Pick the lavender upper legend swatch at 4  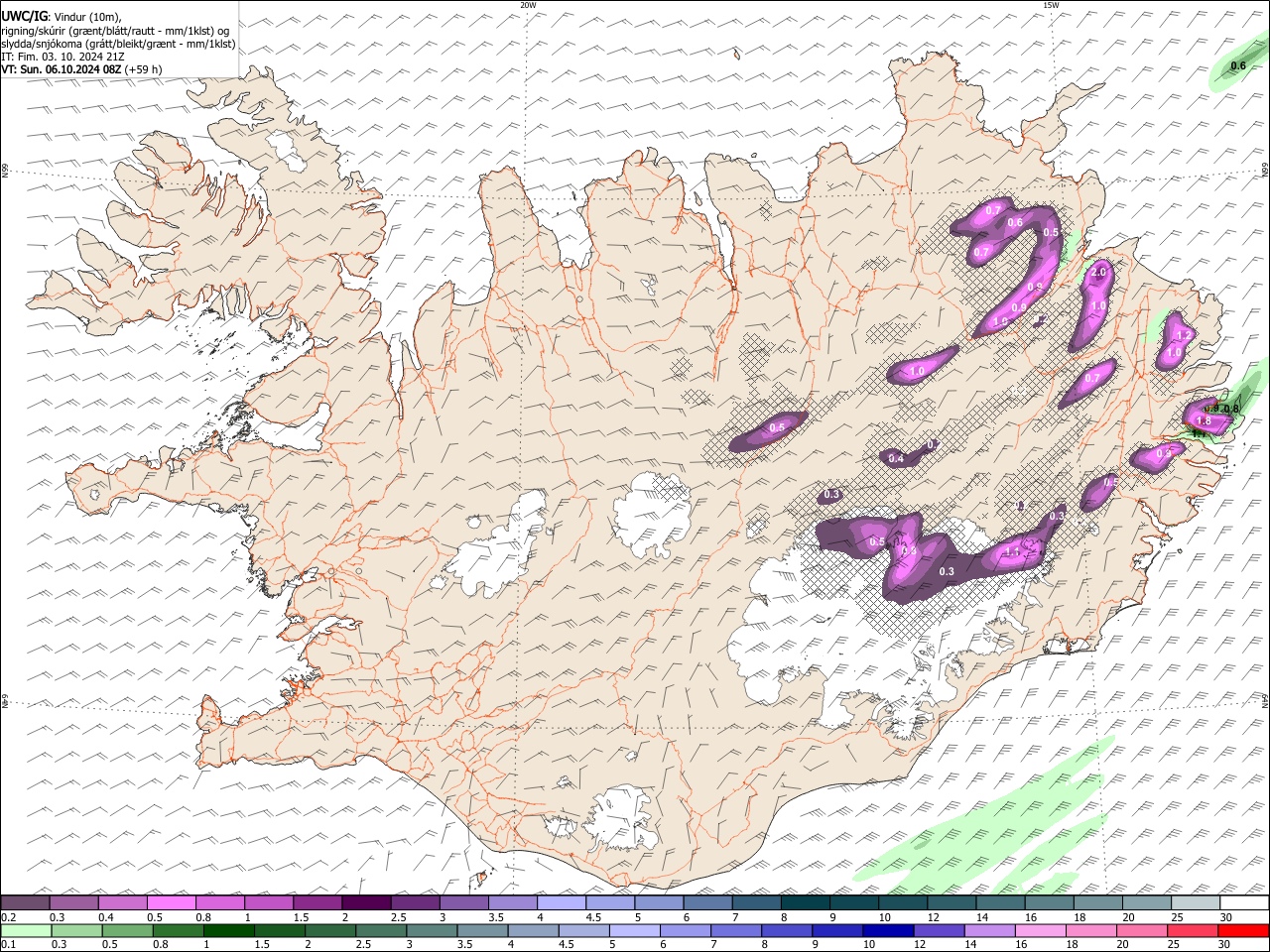[561, 902]
